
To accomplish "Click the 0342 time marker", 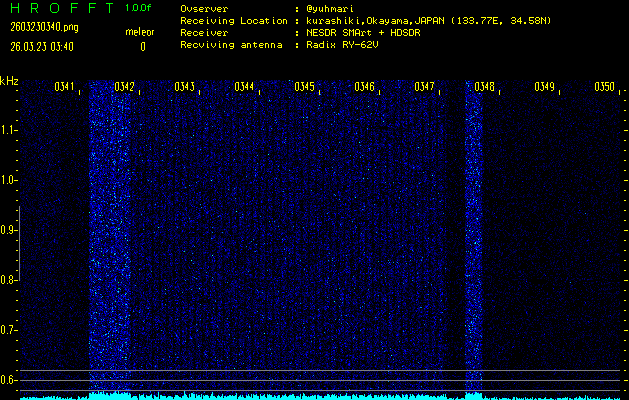I will (x=124, y=87).
